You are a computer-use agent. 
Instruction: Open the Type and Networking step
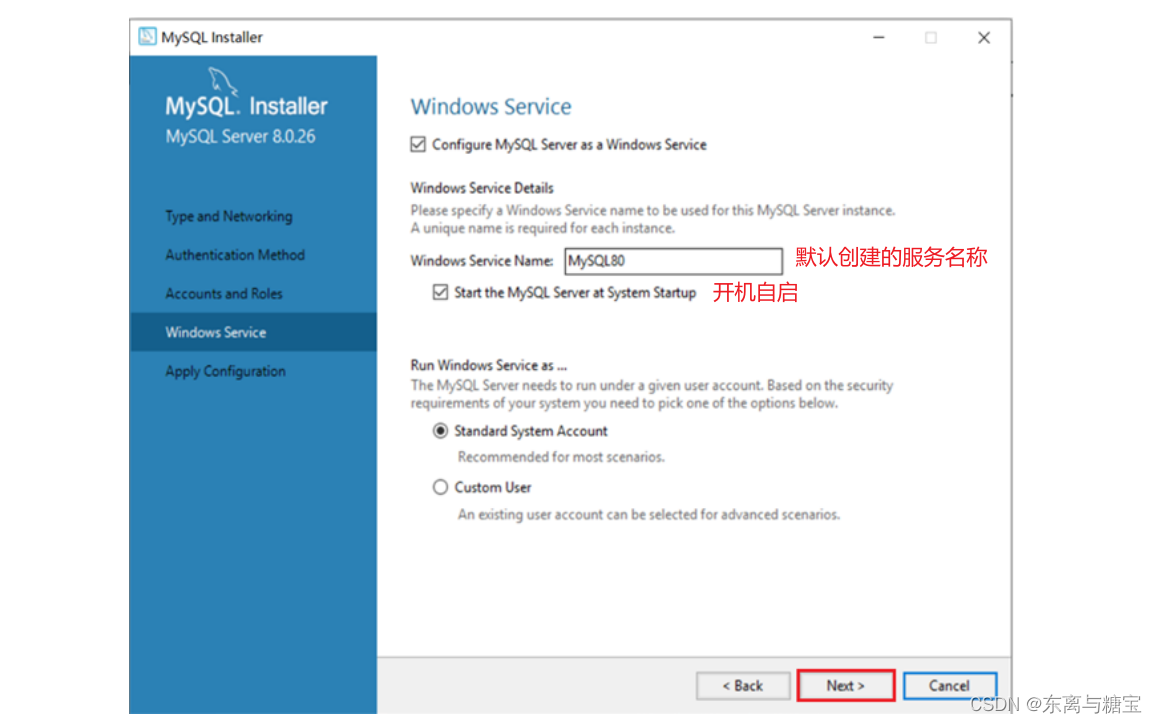[x=229, y=216]
